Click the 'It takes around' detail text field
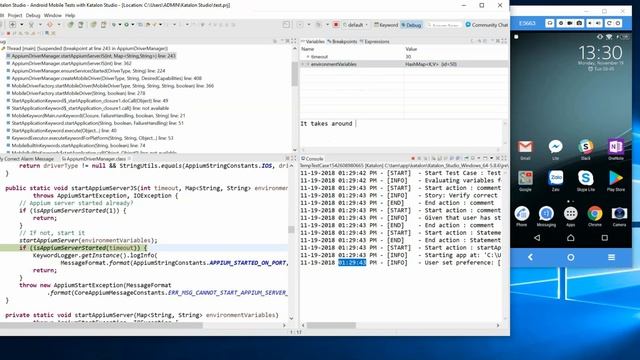 400,133
